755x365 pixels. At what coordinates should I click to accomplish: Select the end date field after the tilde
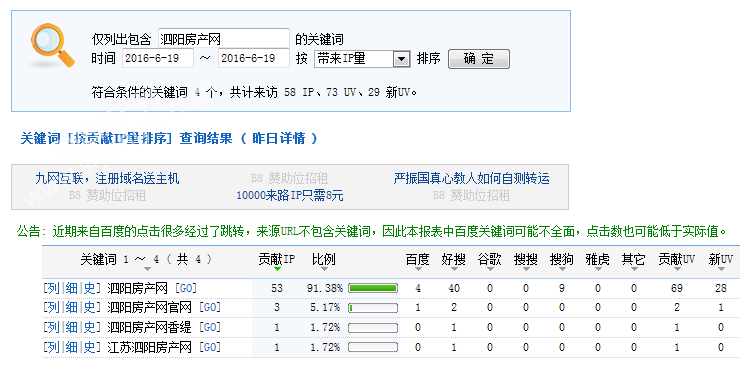pos(254,59)
